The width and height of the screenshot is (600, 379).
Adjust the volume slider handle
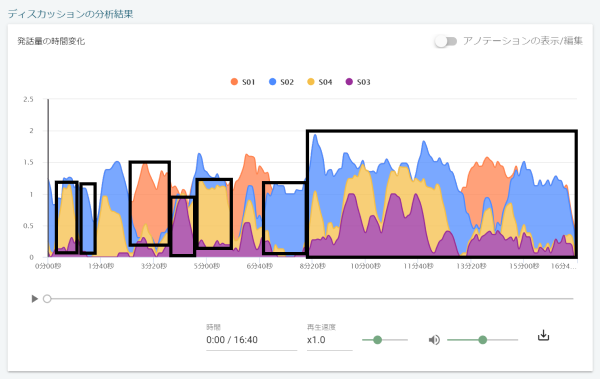483,340
